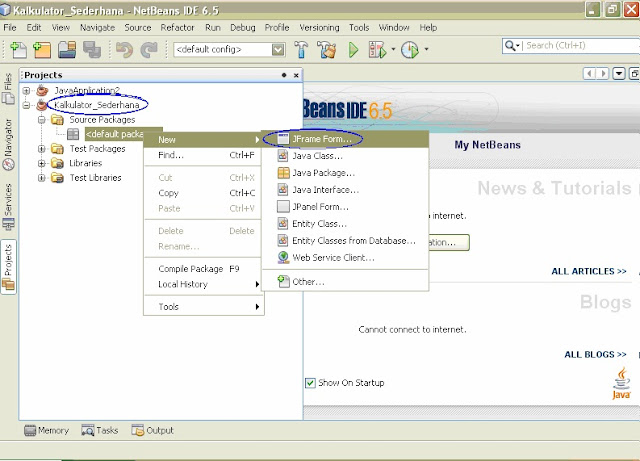Click the New File toolbar icon
Viewport: 640px width, 461px height.
coord(18,50)
